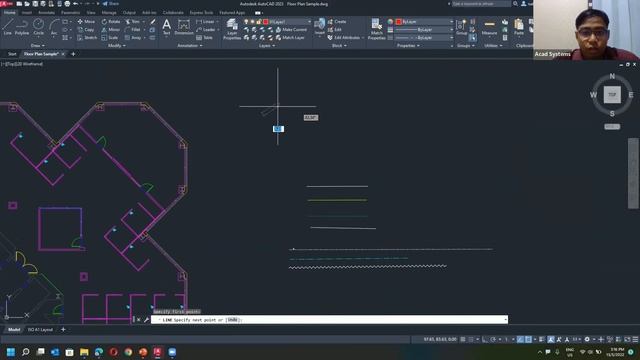Image resolution: width=640 pixels, height=360 pixels.
Task: Toggle snap mode in status bar
Action: click(471, 339)
